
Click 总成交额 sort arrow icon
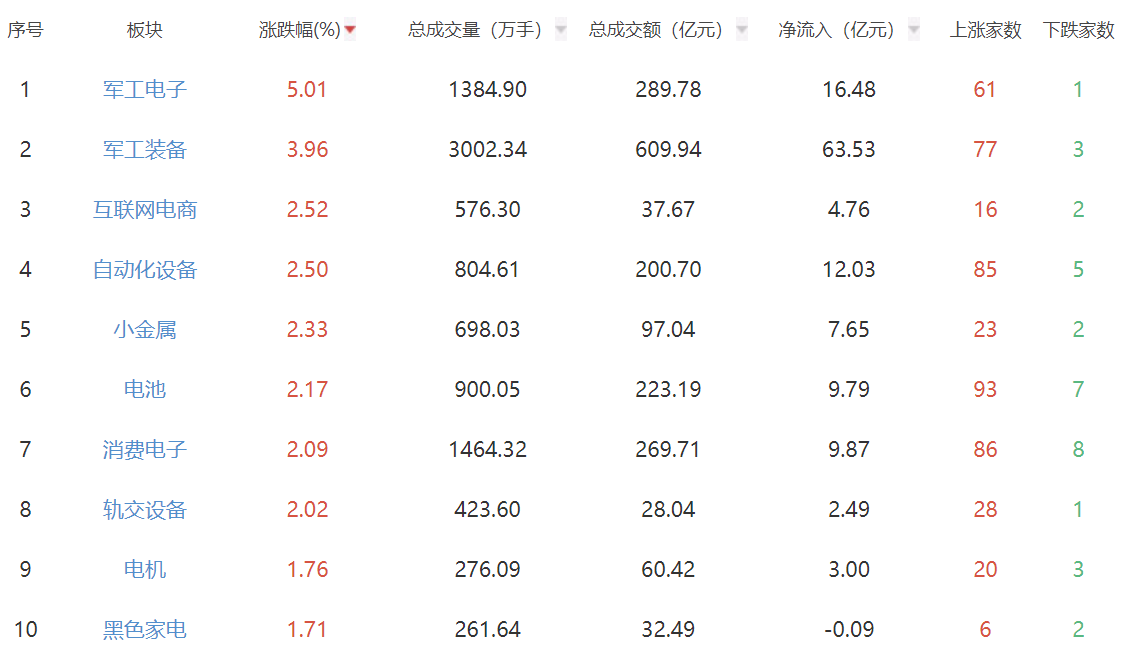click(x=741, y=30)
